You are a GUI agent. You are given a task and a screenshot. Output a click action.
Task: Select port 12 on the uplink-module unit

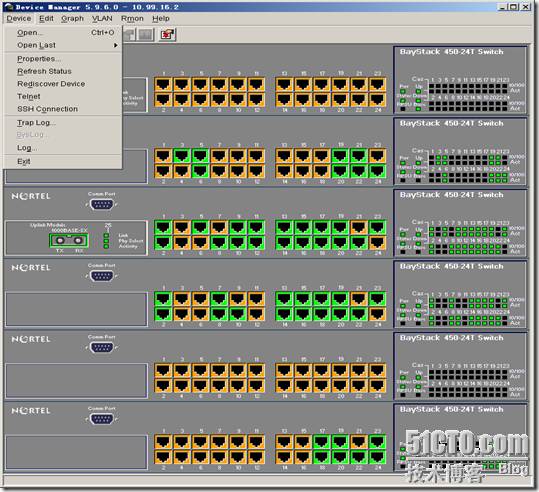256,243
